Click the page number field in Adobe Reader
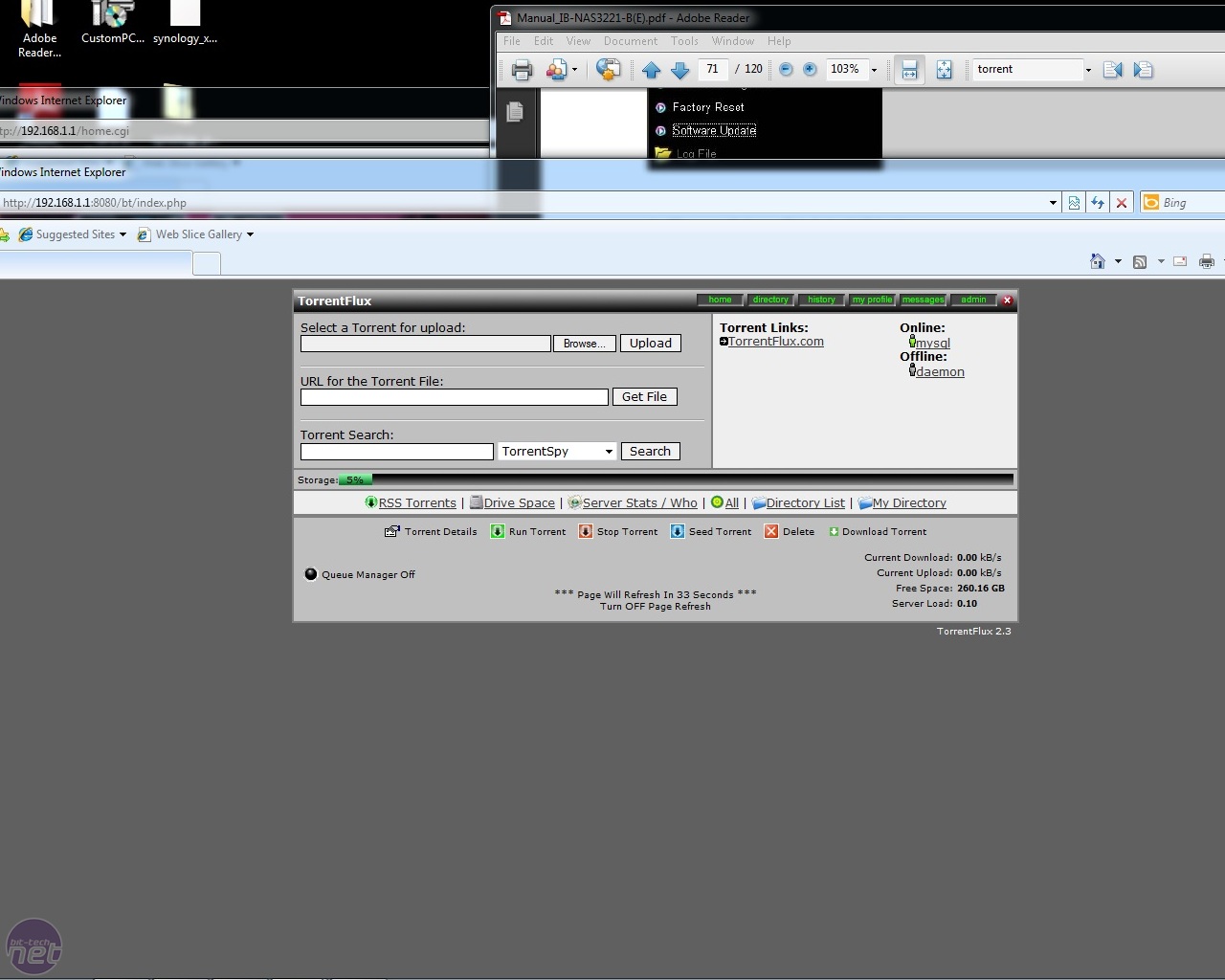Image resolution: width=1225 pixels, height=980 pixels. [x=712, y=69]
